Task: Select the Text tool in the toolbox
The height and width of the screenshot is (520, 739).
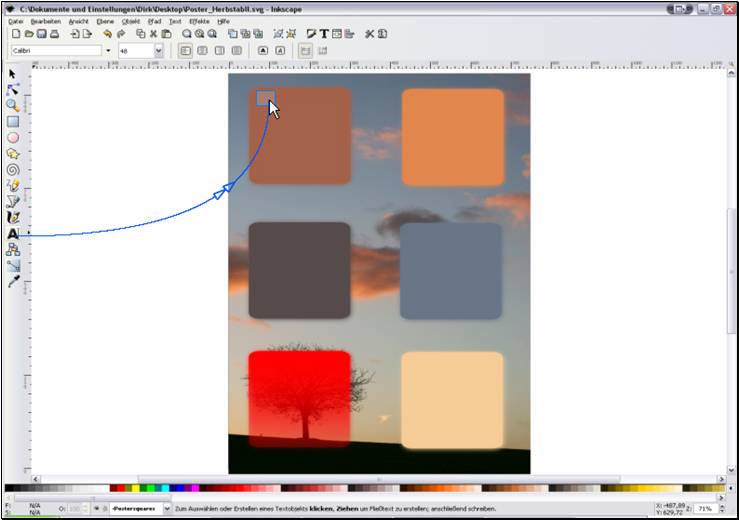Action: pos(13,233)
